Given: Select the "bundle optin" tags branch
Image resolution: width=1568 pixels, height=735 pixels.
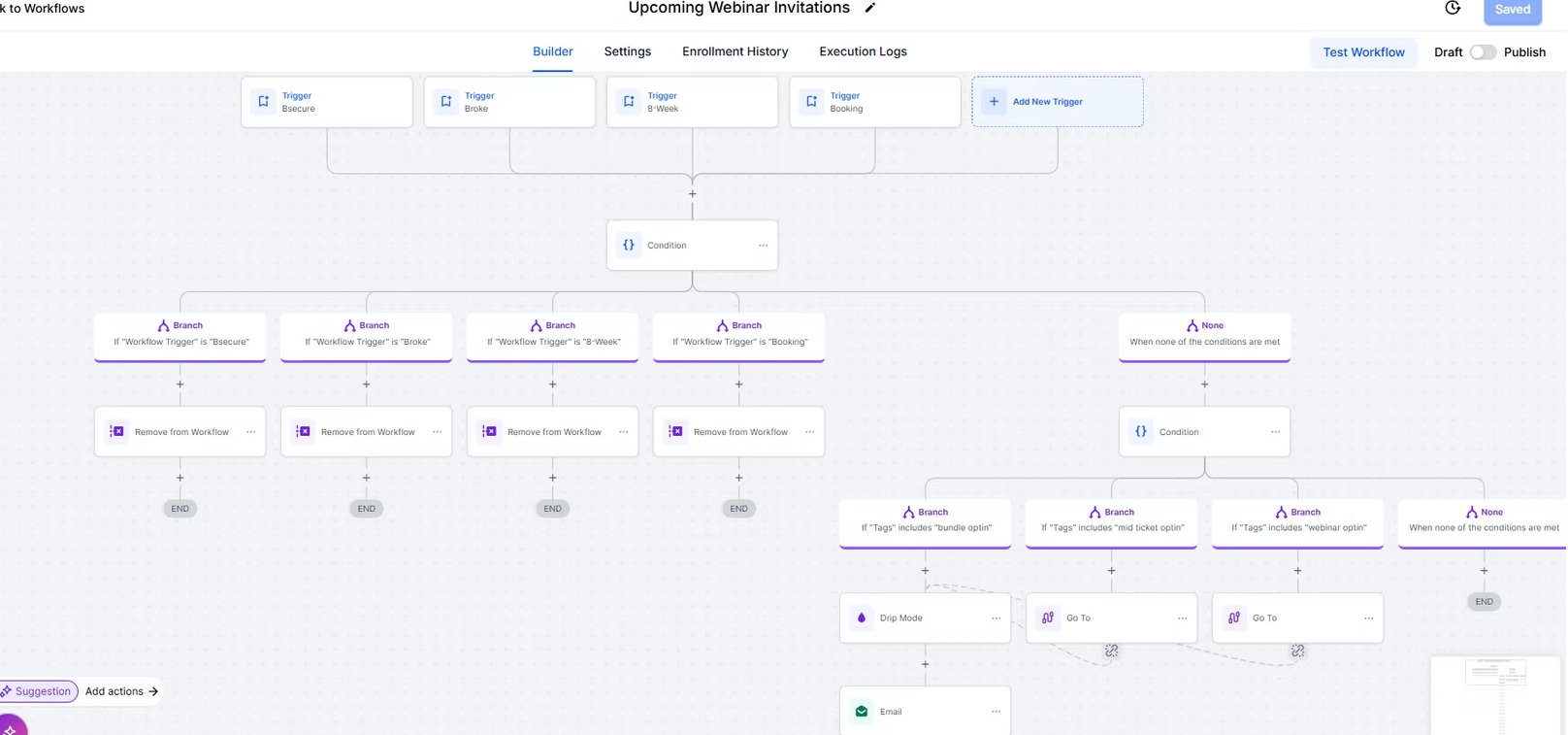Looking at the screenshot, I should pos(926,522).
